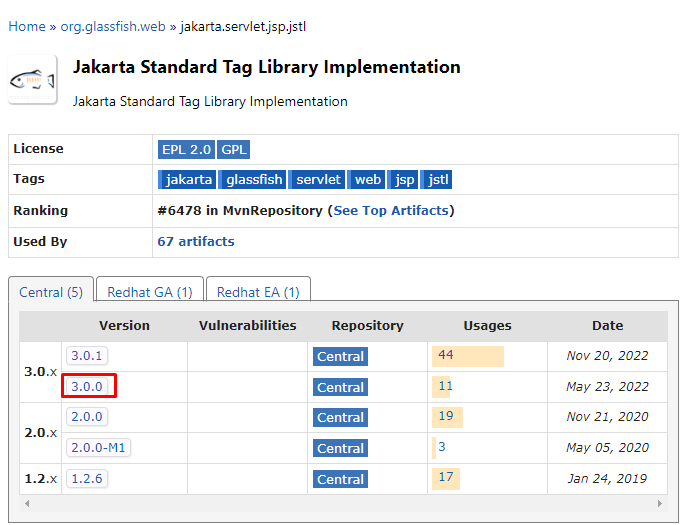This screenshot has height=525, width=690.
Task: Open 19 usages link for 2.0.0
Action: click(x=446, y=415)
